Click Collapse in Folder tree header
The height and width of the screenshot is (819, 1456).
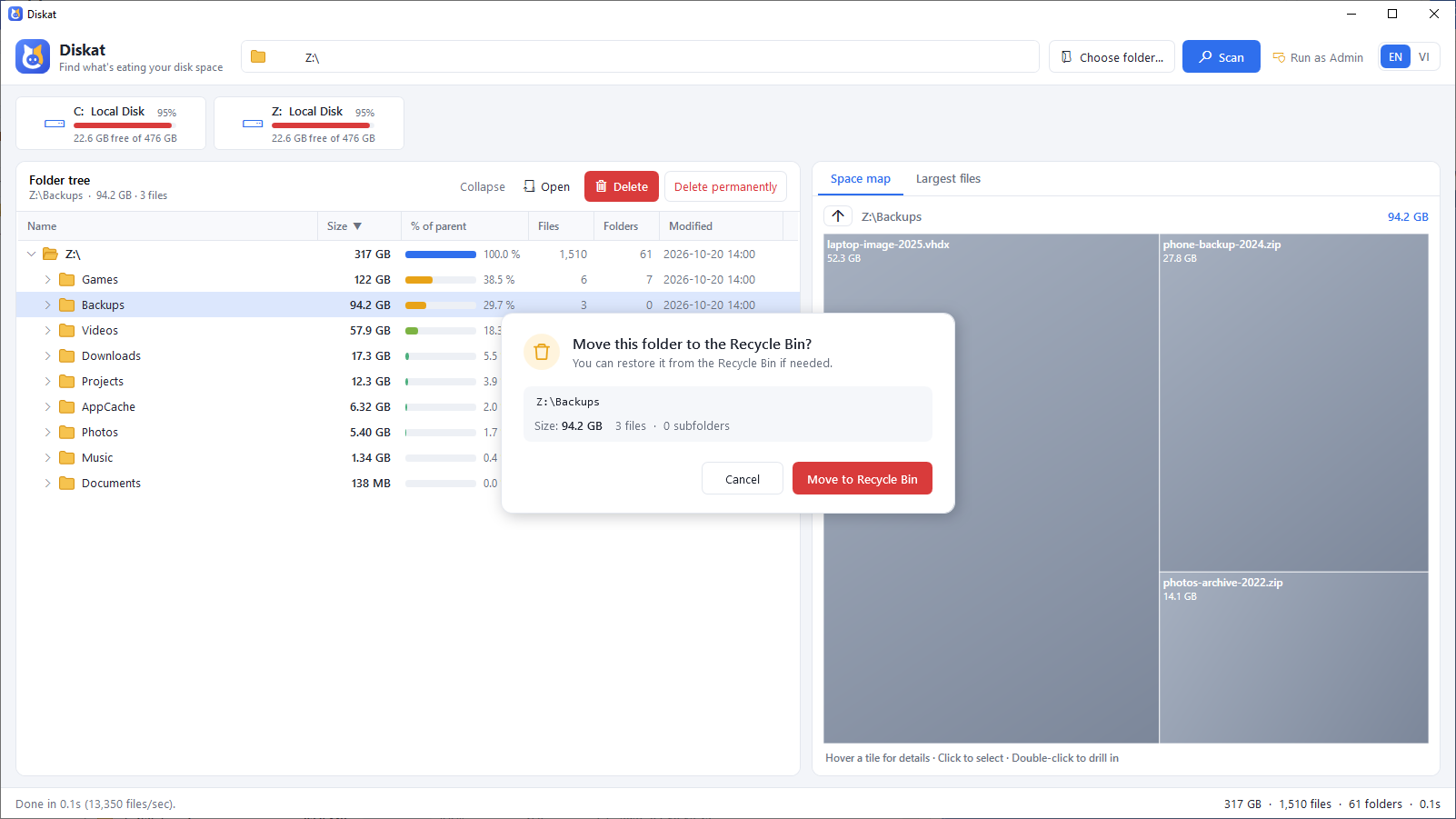(x=483, y=186)
